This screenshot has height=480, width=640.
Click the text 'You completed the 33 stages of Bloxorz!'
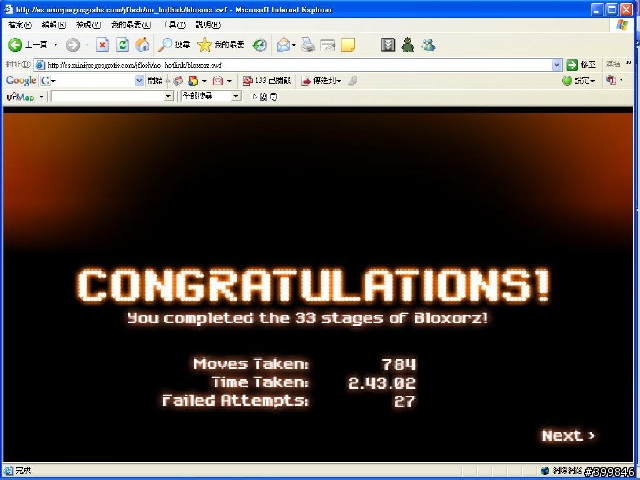pyautogui.click(x=307, y=318)
